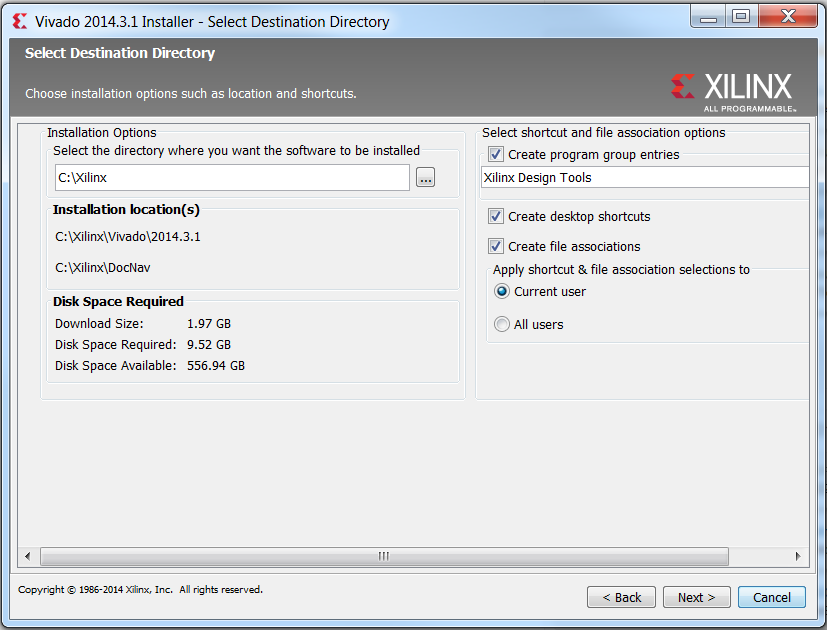The height and width of the screenshot is (630, 827).
Task: Edit the Xilinx Design Tools group name field
Action: tap(645, 178)
